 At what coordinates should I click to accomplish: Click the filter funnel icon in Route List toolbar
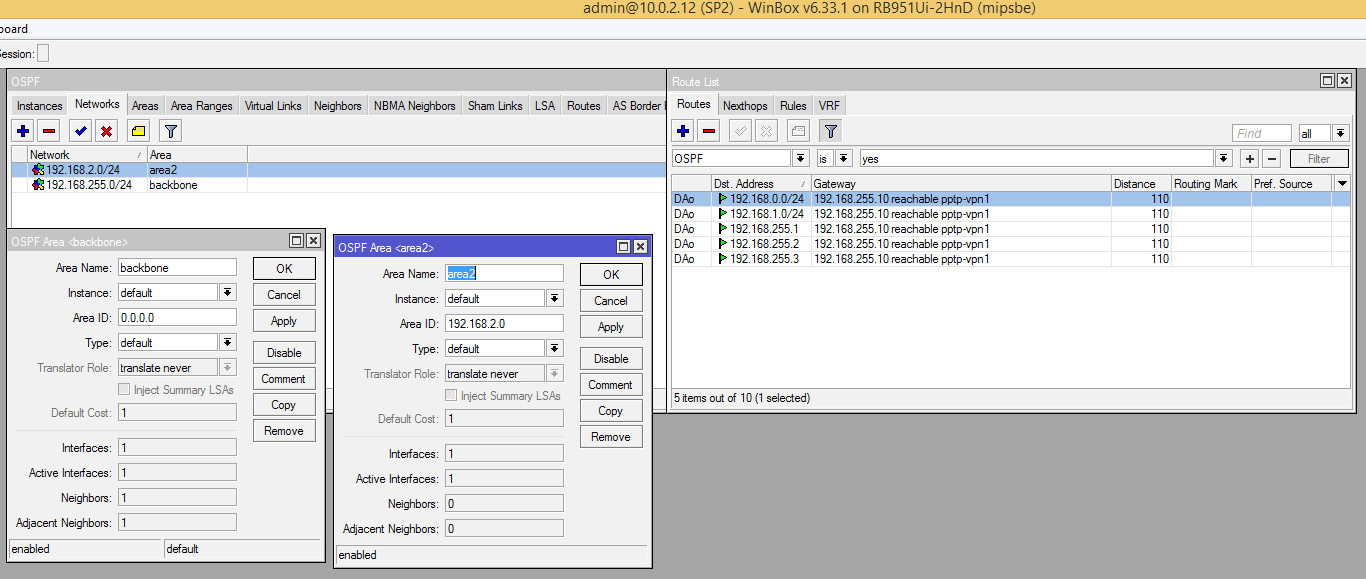pos(830,131)
